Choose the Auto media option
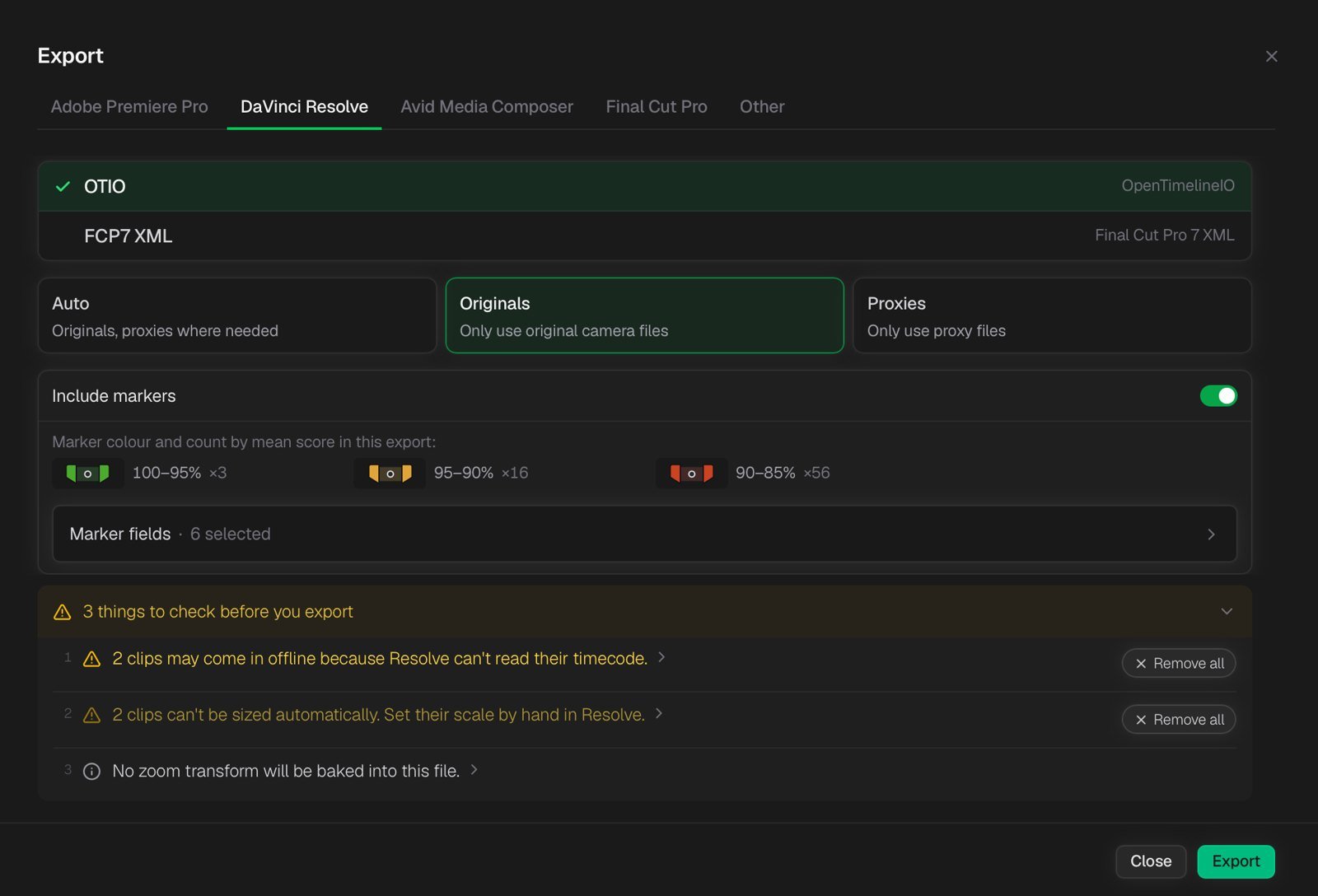 coord(237,315)
